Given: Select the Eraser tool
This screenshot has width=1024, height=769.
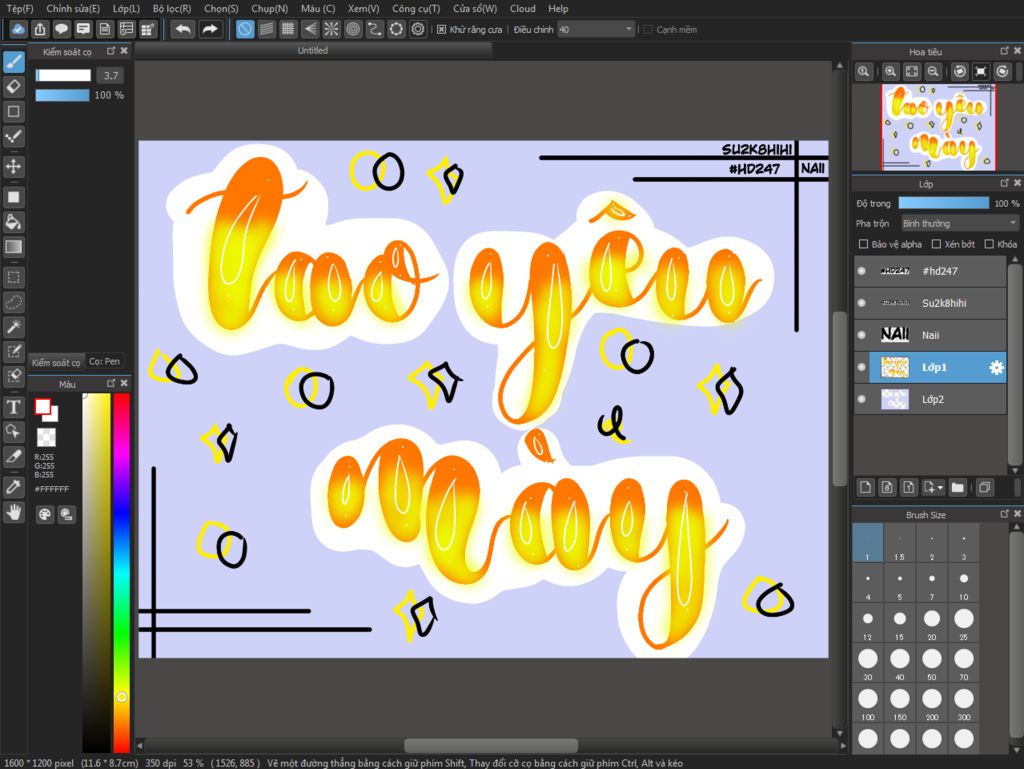Looking at the screenshot, I should [14, 86].
